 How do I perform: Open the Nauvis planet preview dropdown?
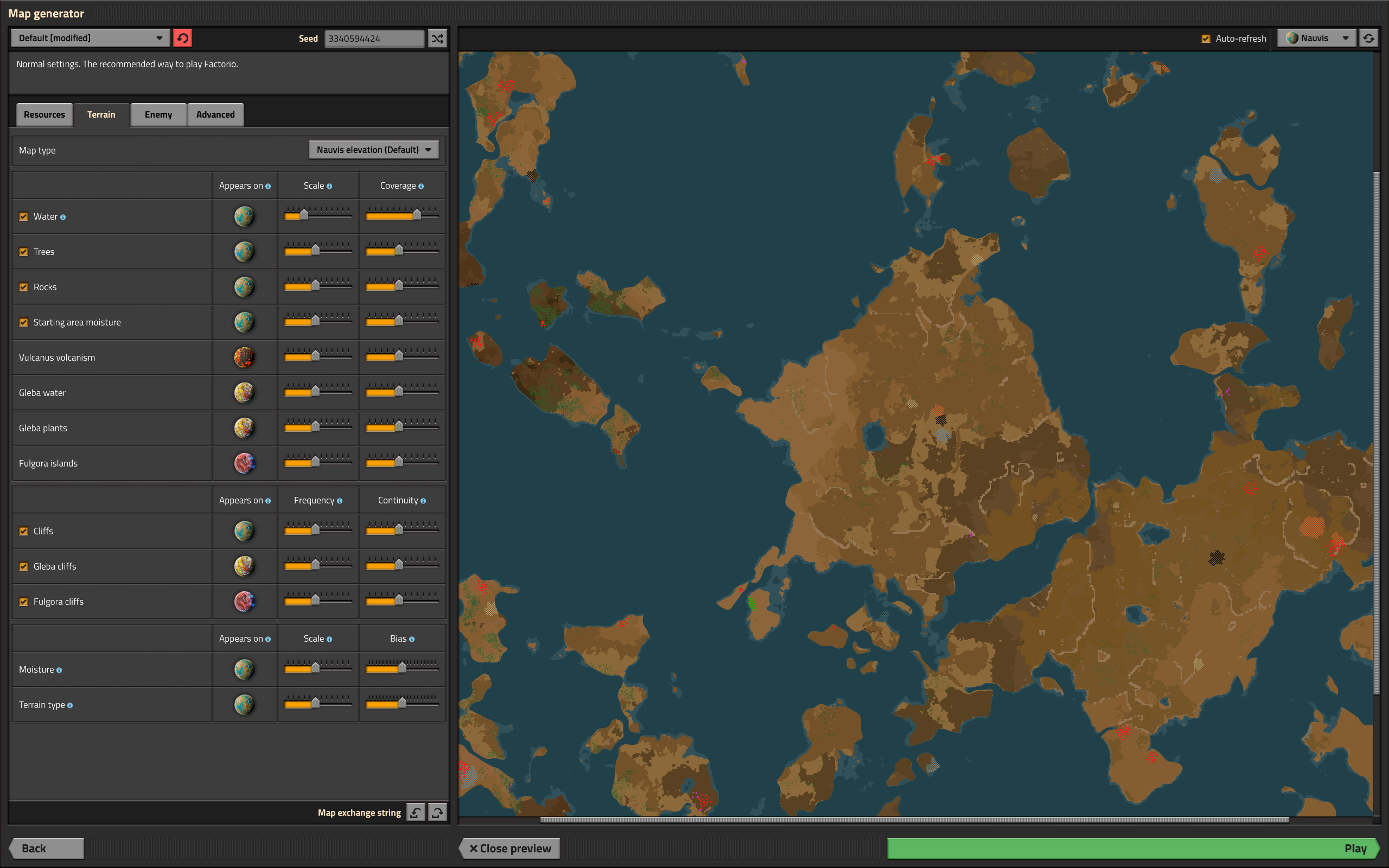(1317, 38)
